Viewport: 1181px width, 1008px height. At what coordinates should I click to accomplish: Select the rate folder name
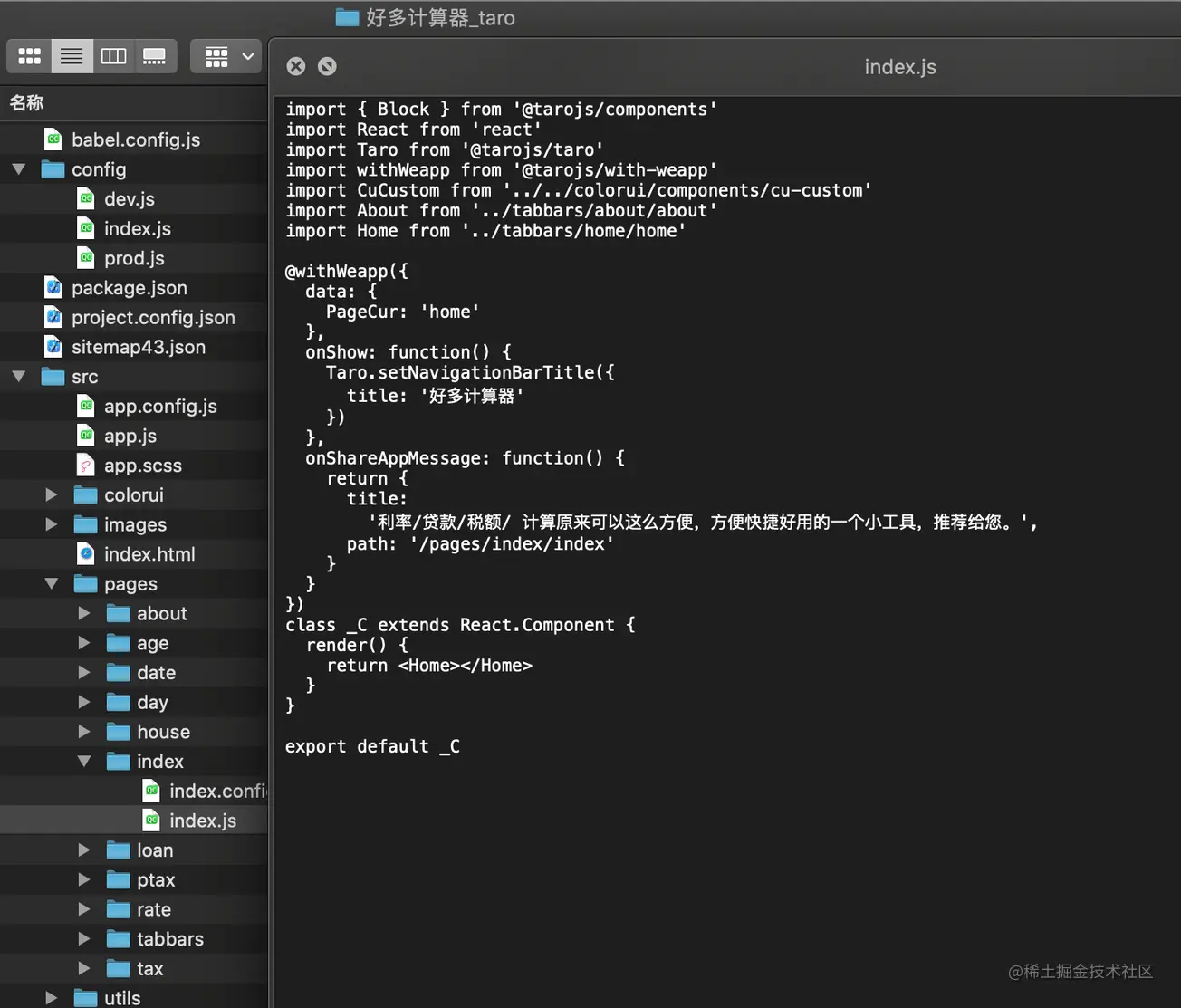(x=154, y=909)
